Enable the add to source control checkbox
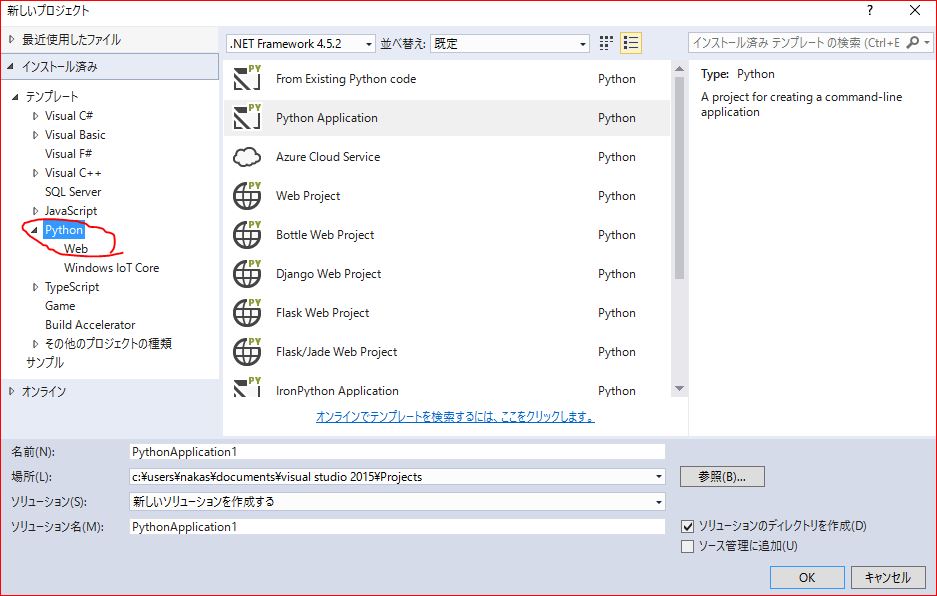 688,546
